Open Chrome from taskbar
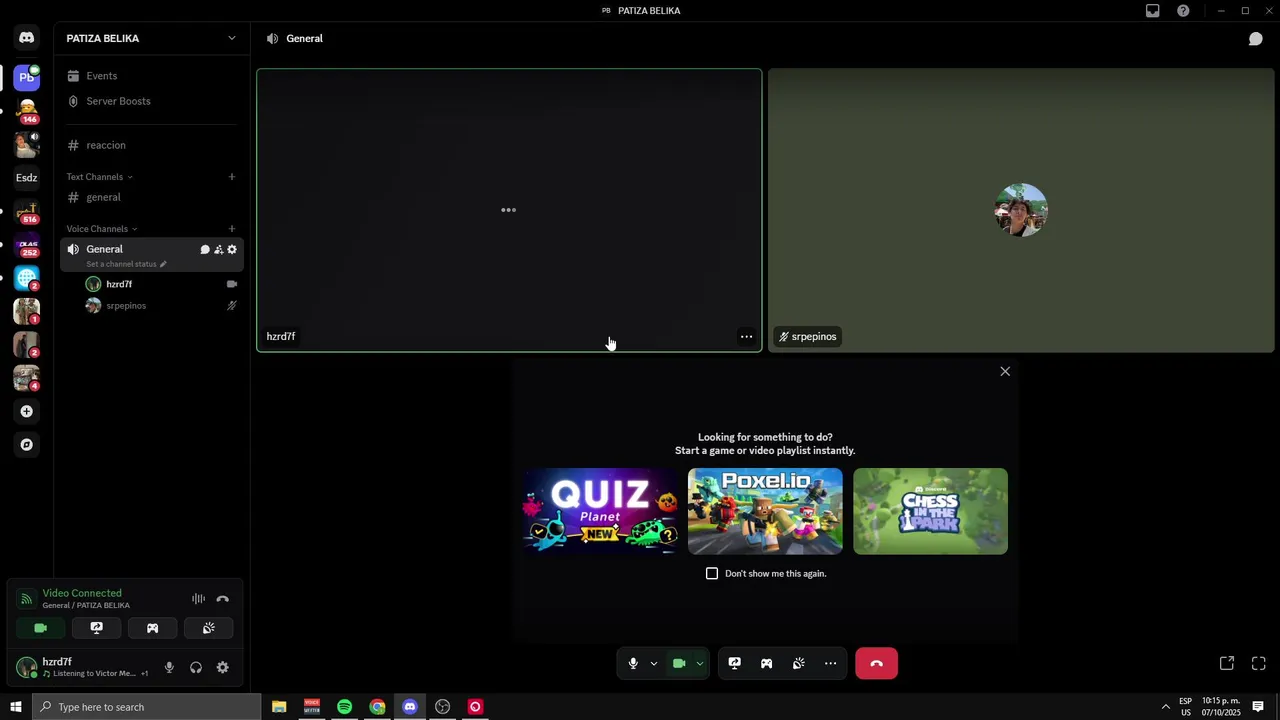Screen dimensions: 1280x720 377,707
